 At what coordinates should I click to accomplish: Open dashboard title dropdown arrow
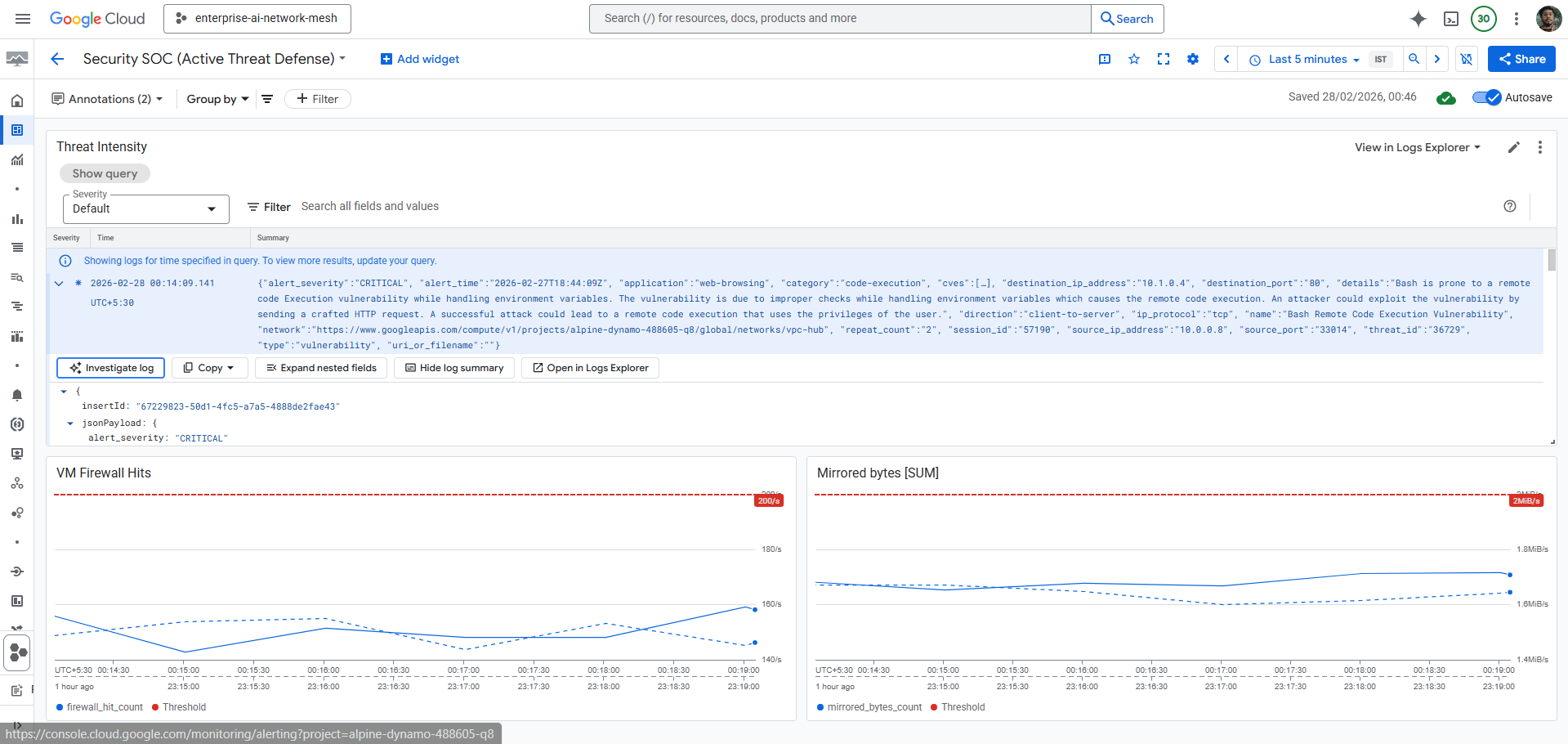pyautogui.click(x=342, y=58)
